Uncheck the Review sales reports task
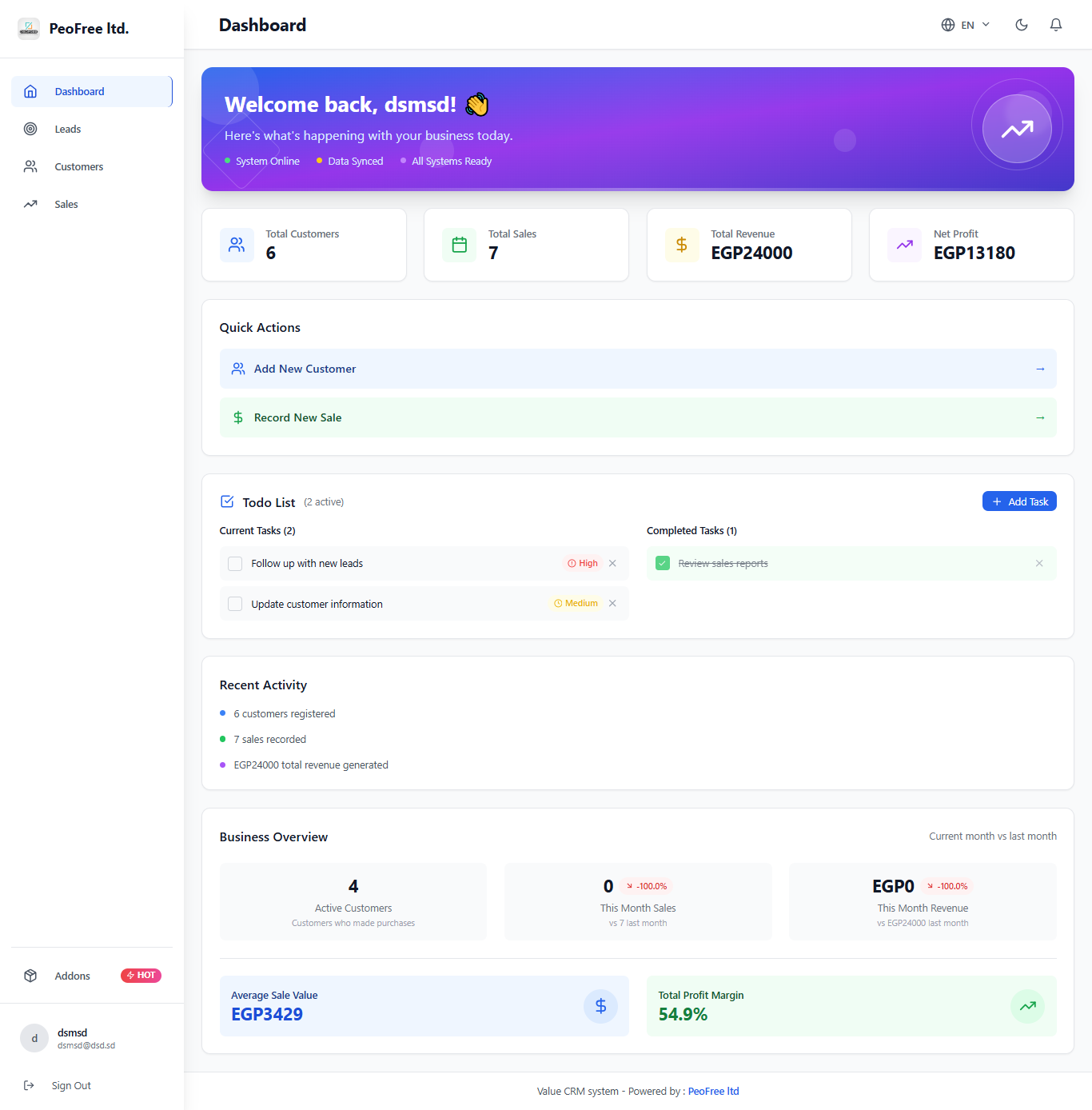The width and height of the screenshot is (1092, 1110). (x=663, y=564)
